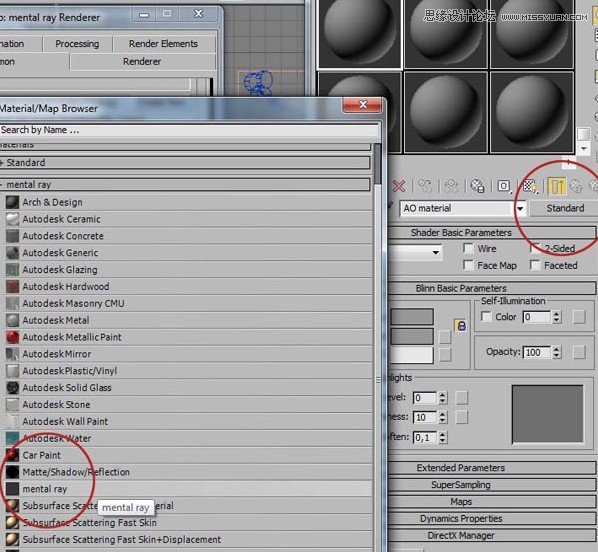
Task: Click the Autodesk Metal sphere icon
Action: [x=12, y=320]
